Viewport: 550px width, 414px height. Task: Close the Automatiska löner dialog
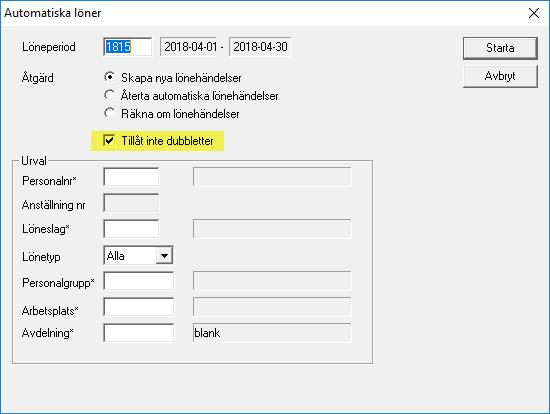(534, 13)
